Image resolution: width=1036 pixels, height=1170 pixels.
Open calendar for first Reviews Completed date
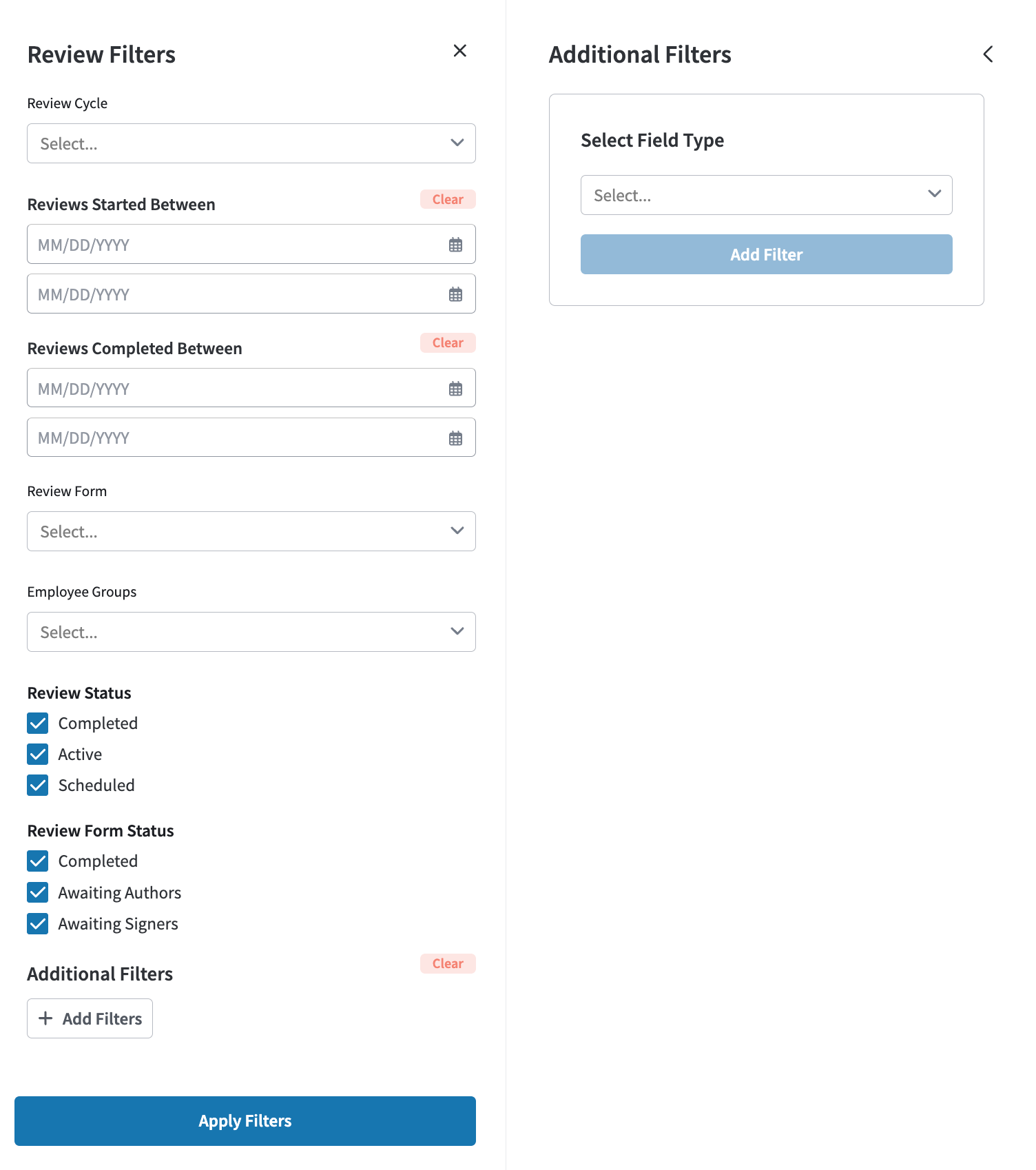[455, 389]
